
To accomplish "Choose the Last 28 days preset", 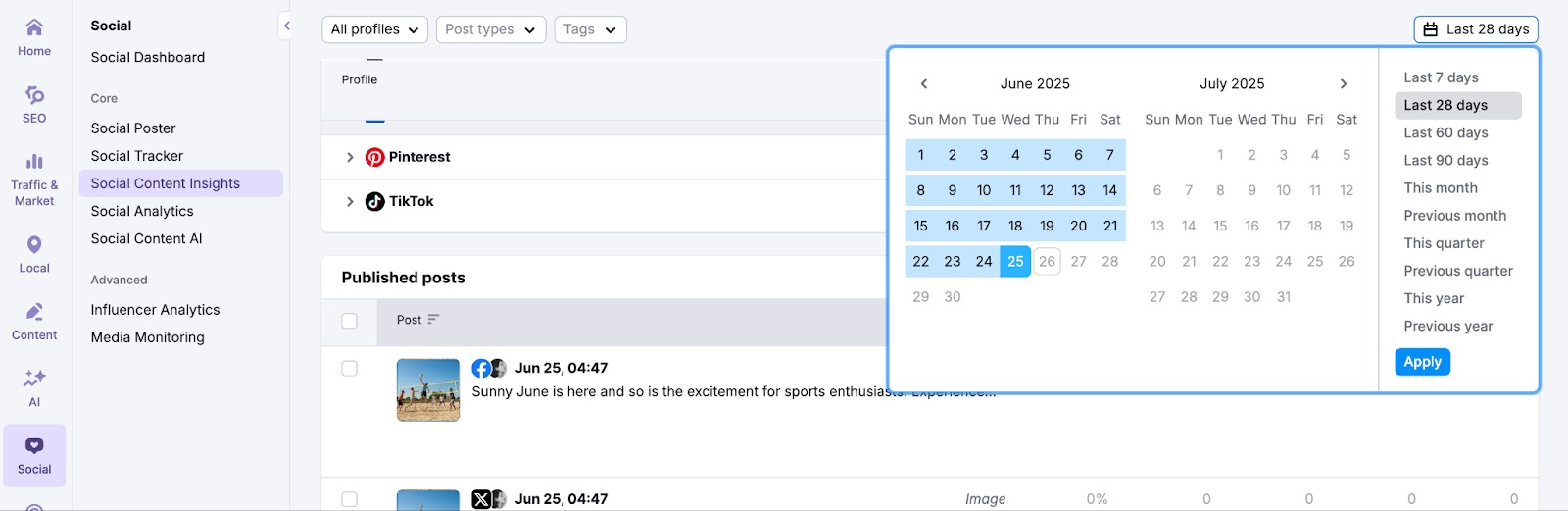I will click(1458, 105).
